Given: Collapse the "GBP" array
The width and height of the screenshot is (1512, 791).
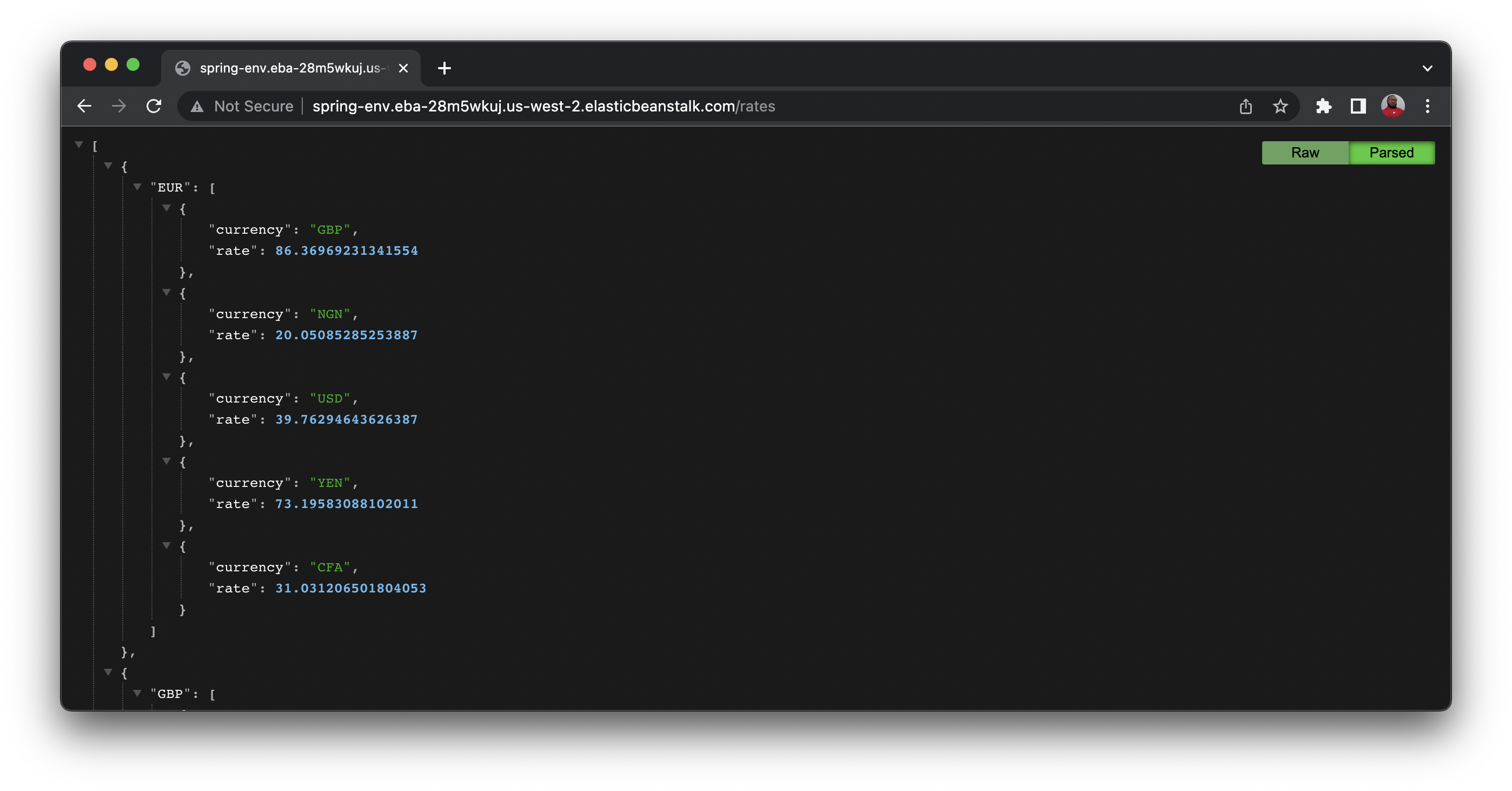Looking at the screenshot, I should click(137, 693).
